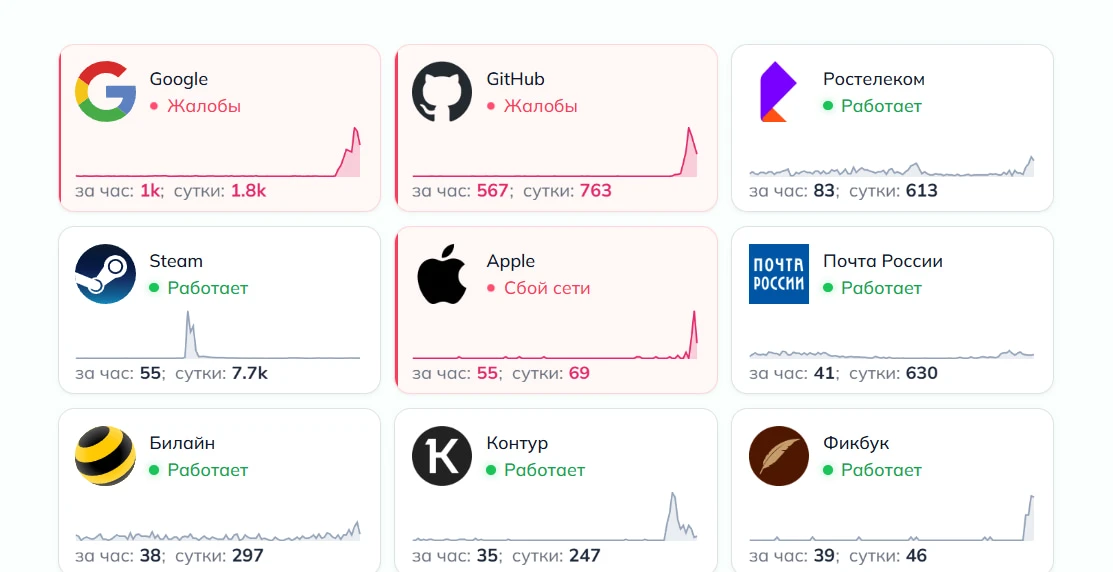Viewport: 1113px width, 572px height.
Task: Open the Билайн striped ball icon
Action: (x=105, y=456)
